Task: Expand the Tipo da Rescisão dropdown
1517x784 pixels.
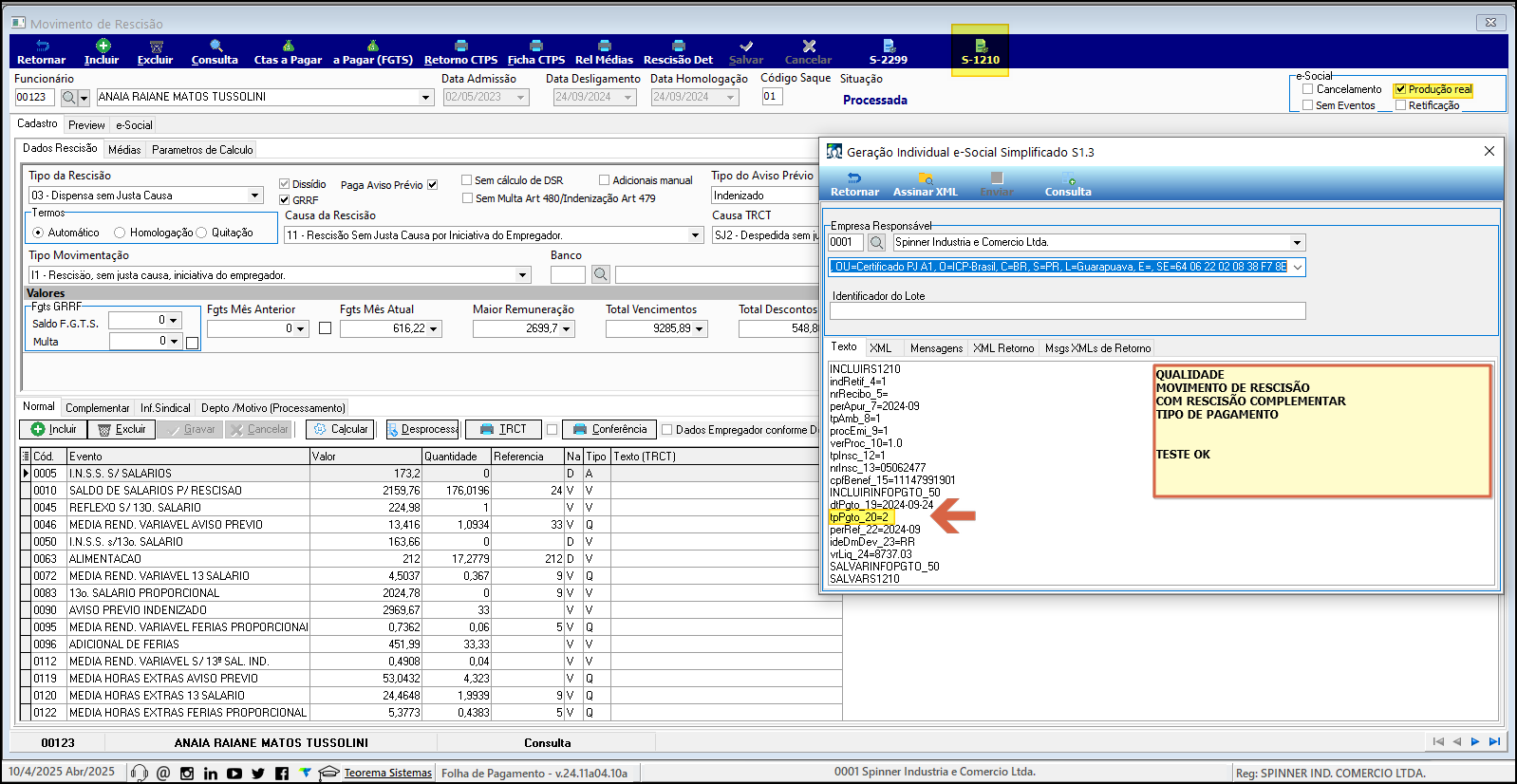Action: pos(254,196)
